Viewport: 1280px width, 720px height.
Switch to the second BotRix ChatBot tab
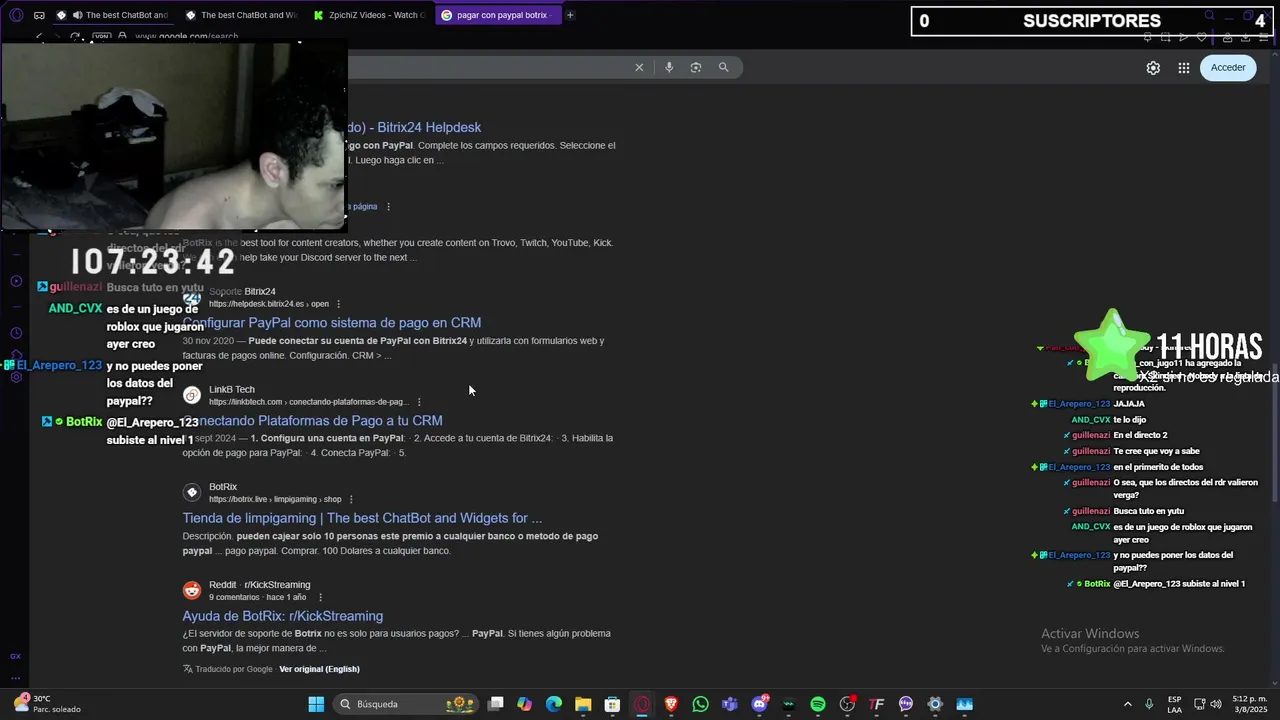pos(241,15)
